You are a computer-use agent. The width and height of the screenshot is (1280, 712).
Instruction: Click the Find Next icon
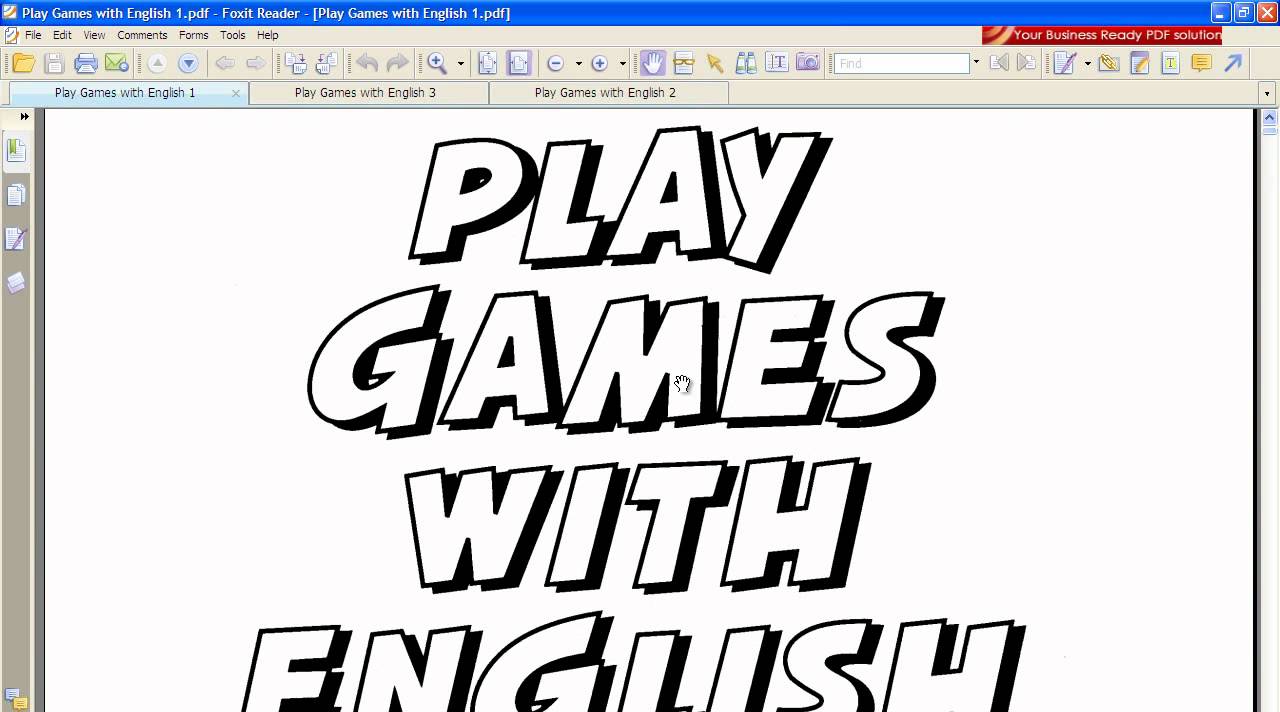[1027, 63]
